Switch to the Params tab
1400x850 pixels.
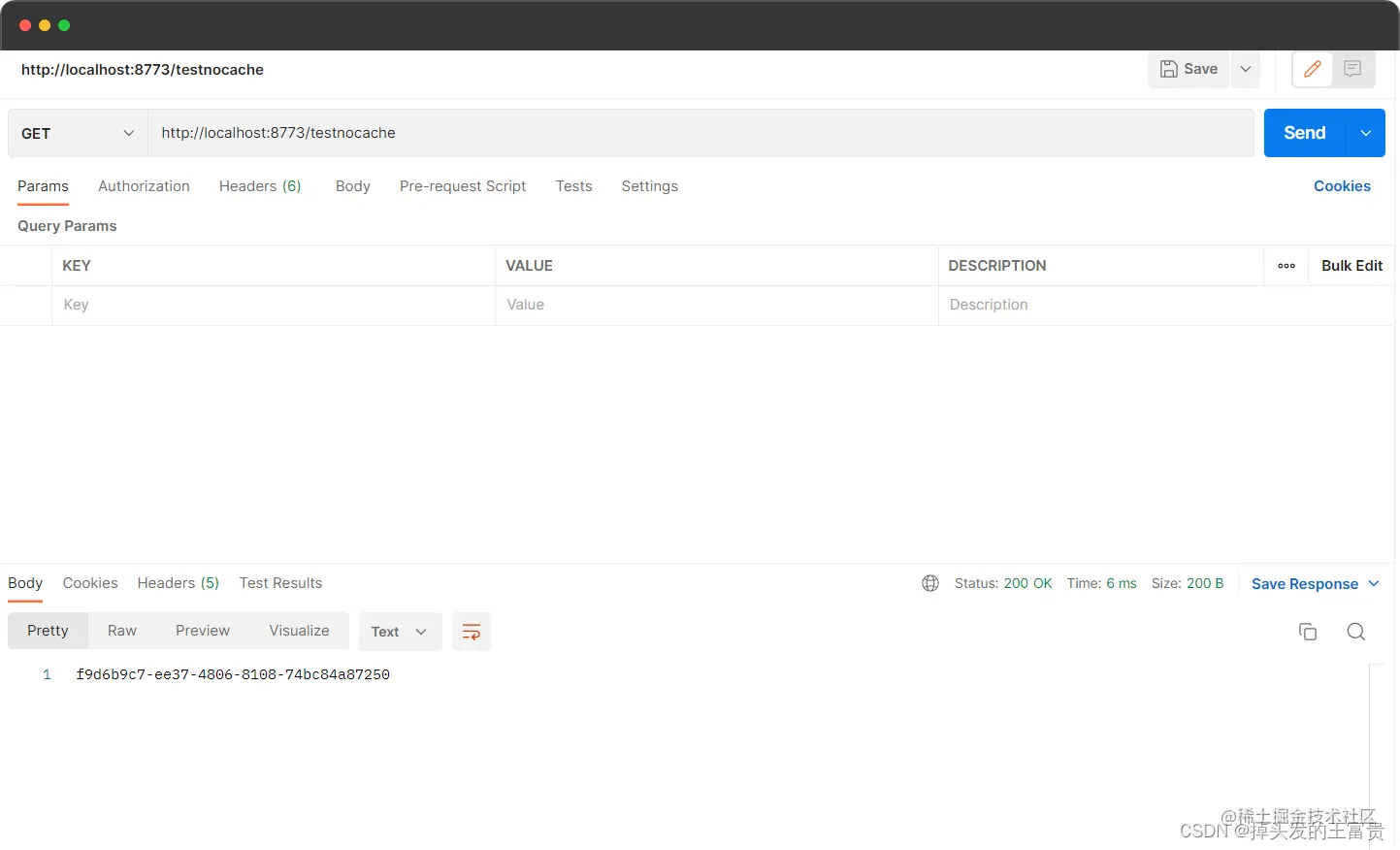click(x=43, y=186)
